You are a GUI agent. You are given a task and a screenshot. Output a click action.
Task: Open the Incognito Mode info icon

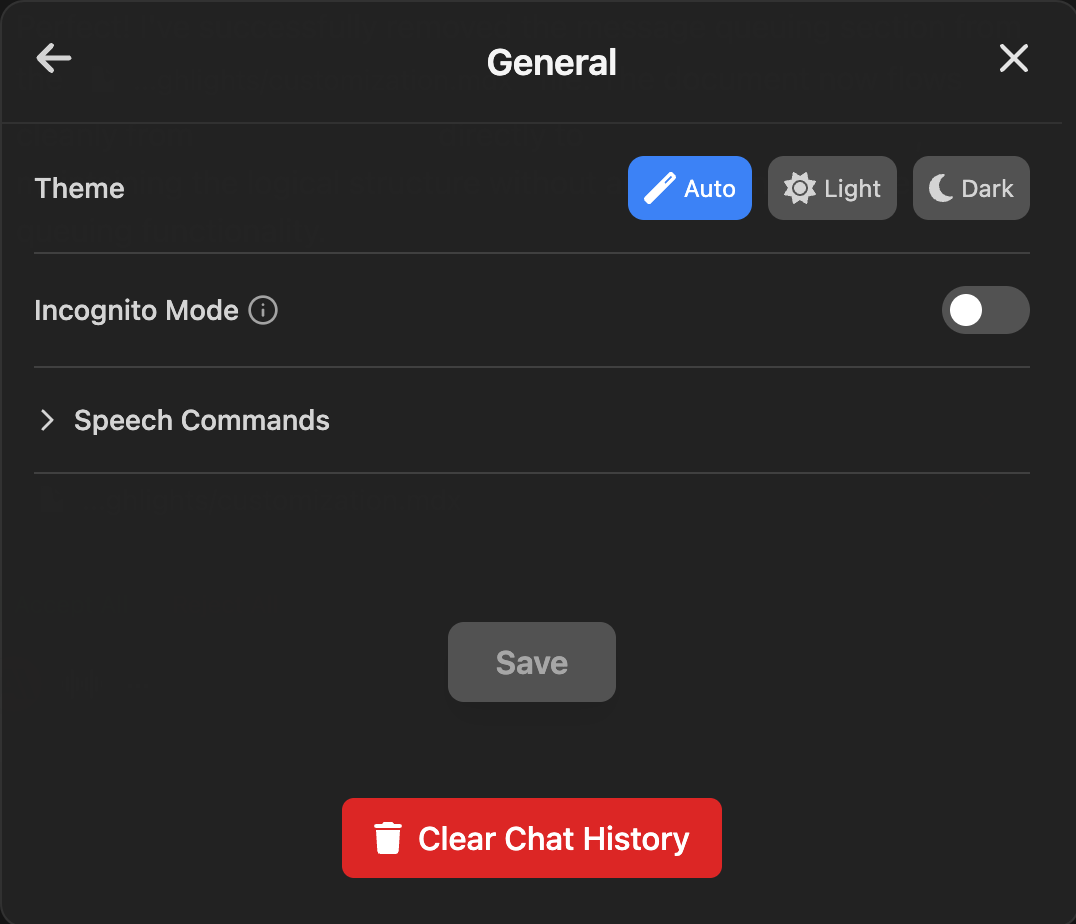tap(263, 311)
